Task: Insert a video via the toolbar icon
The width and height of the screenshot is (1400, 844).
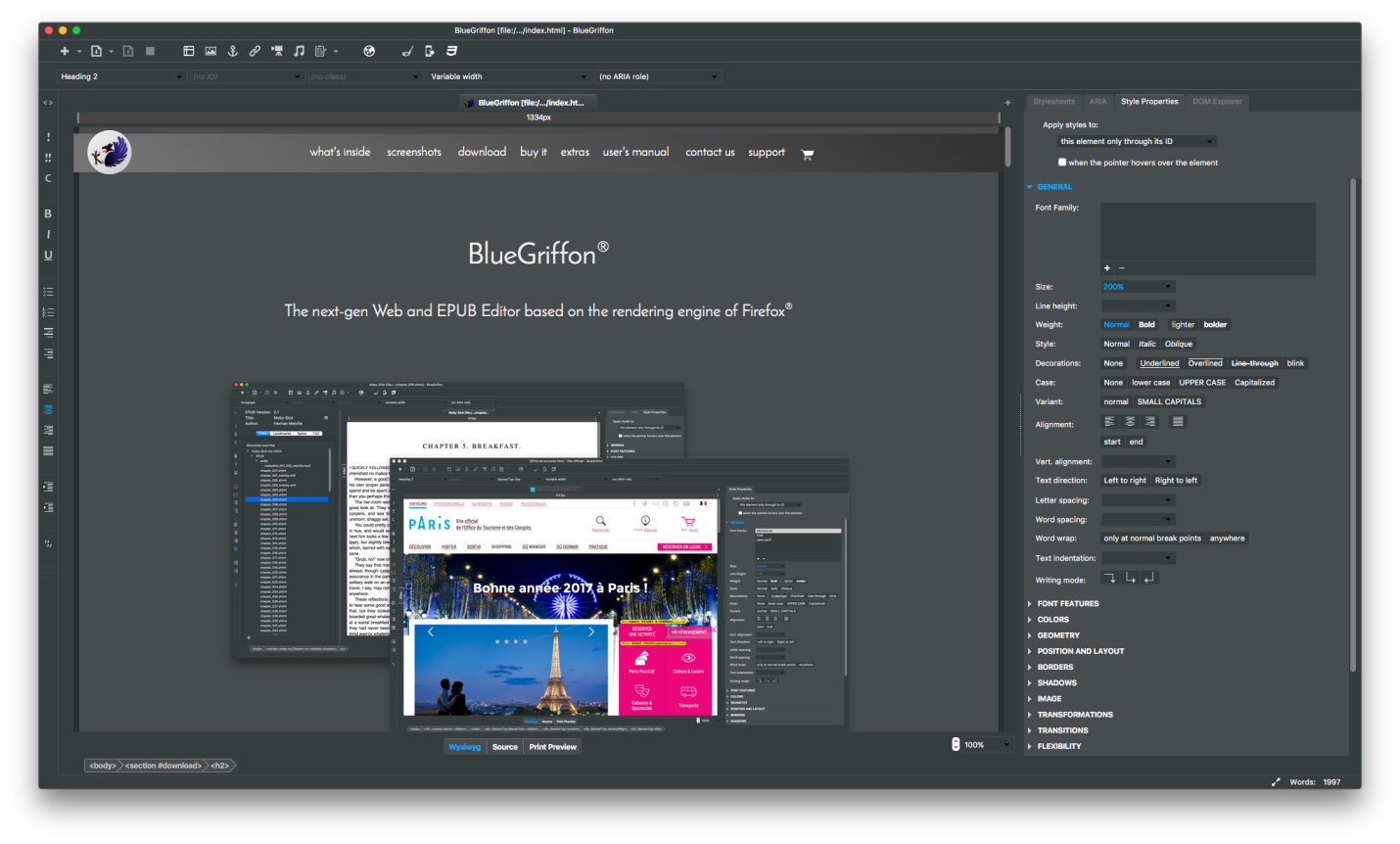Action: pos(277,50)
